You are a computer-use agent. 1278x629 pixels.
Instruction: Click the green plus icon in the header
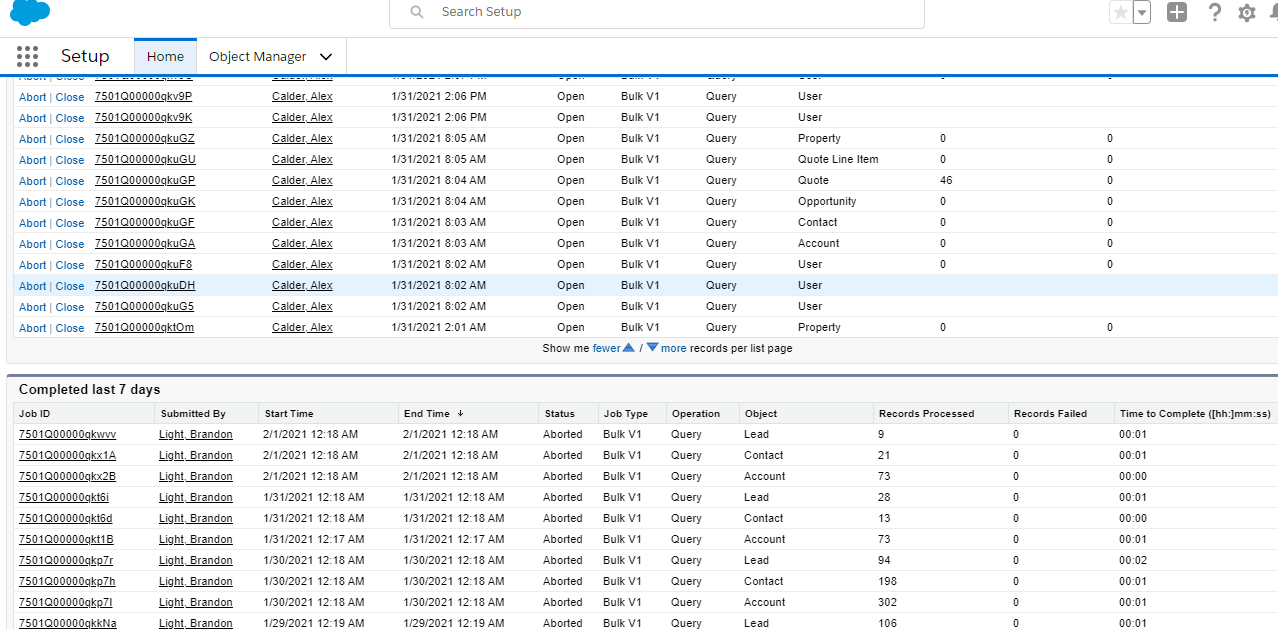pos(1177,12)
